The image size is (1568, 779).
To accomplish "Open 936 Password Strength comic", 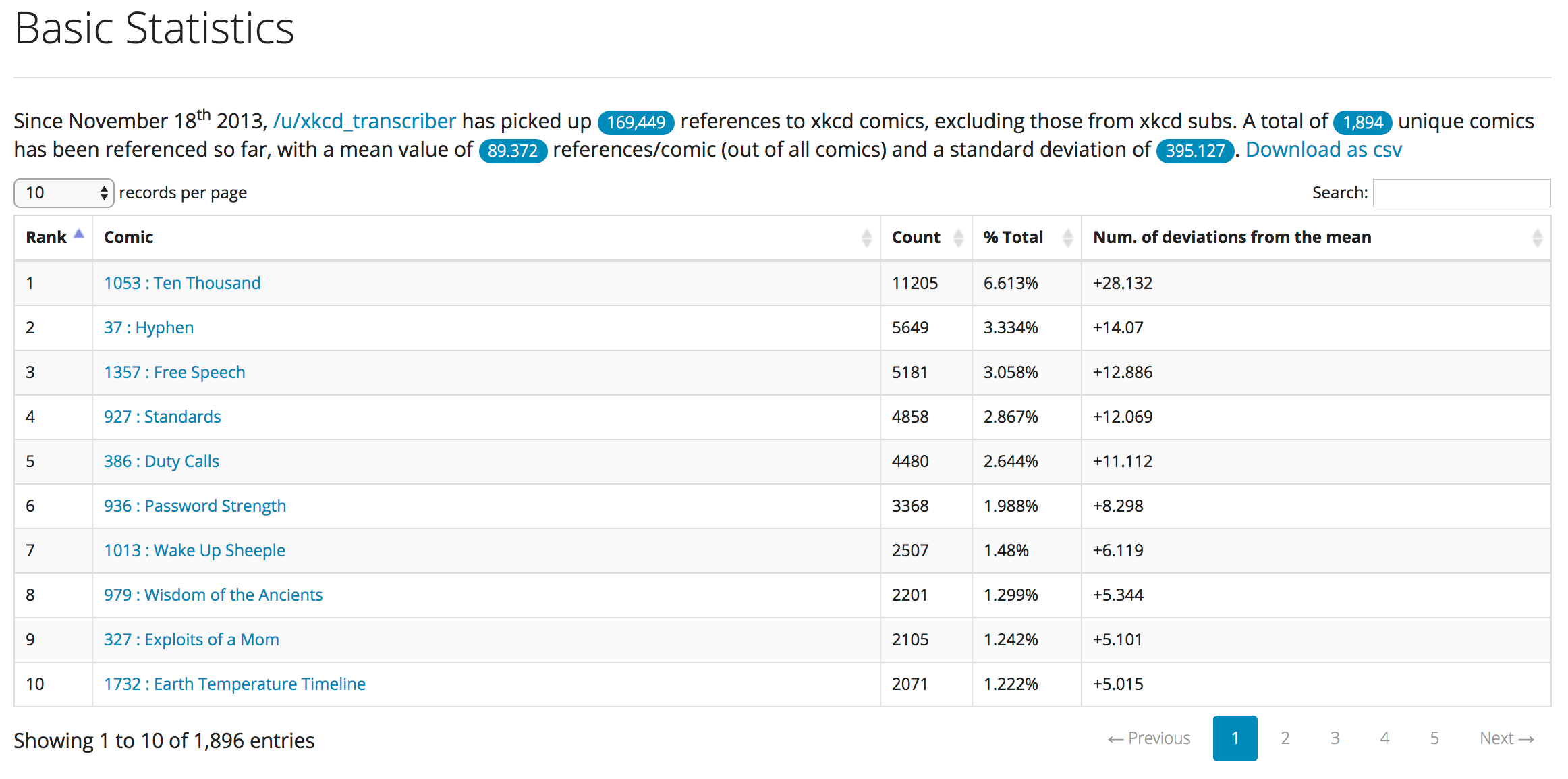I will tap(195, 506).
